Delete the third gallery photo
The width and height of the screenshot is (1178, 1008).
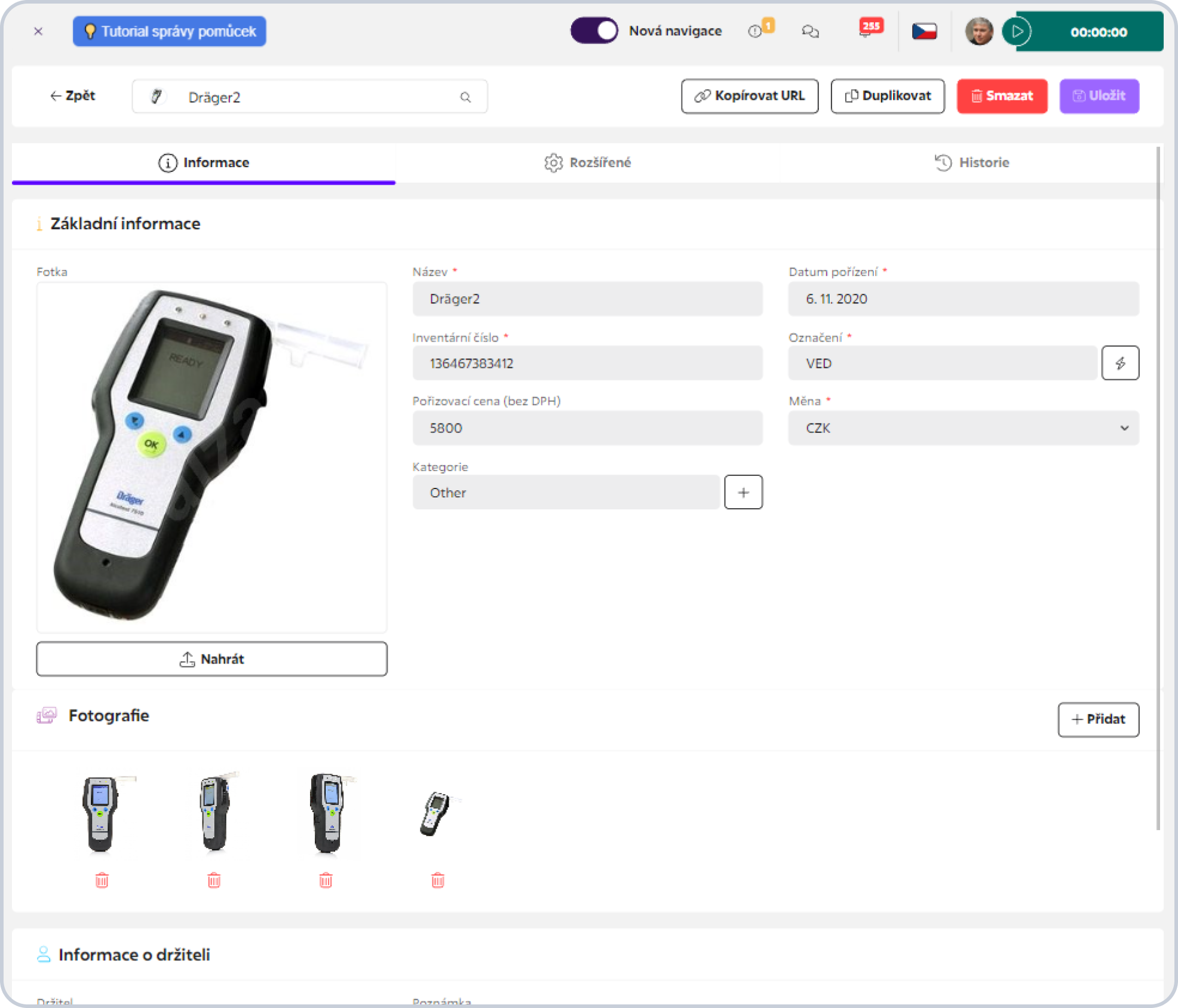[326, 880]
